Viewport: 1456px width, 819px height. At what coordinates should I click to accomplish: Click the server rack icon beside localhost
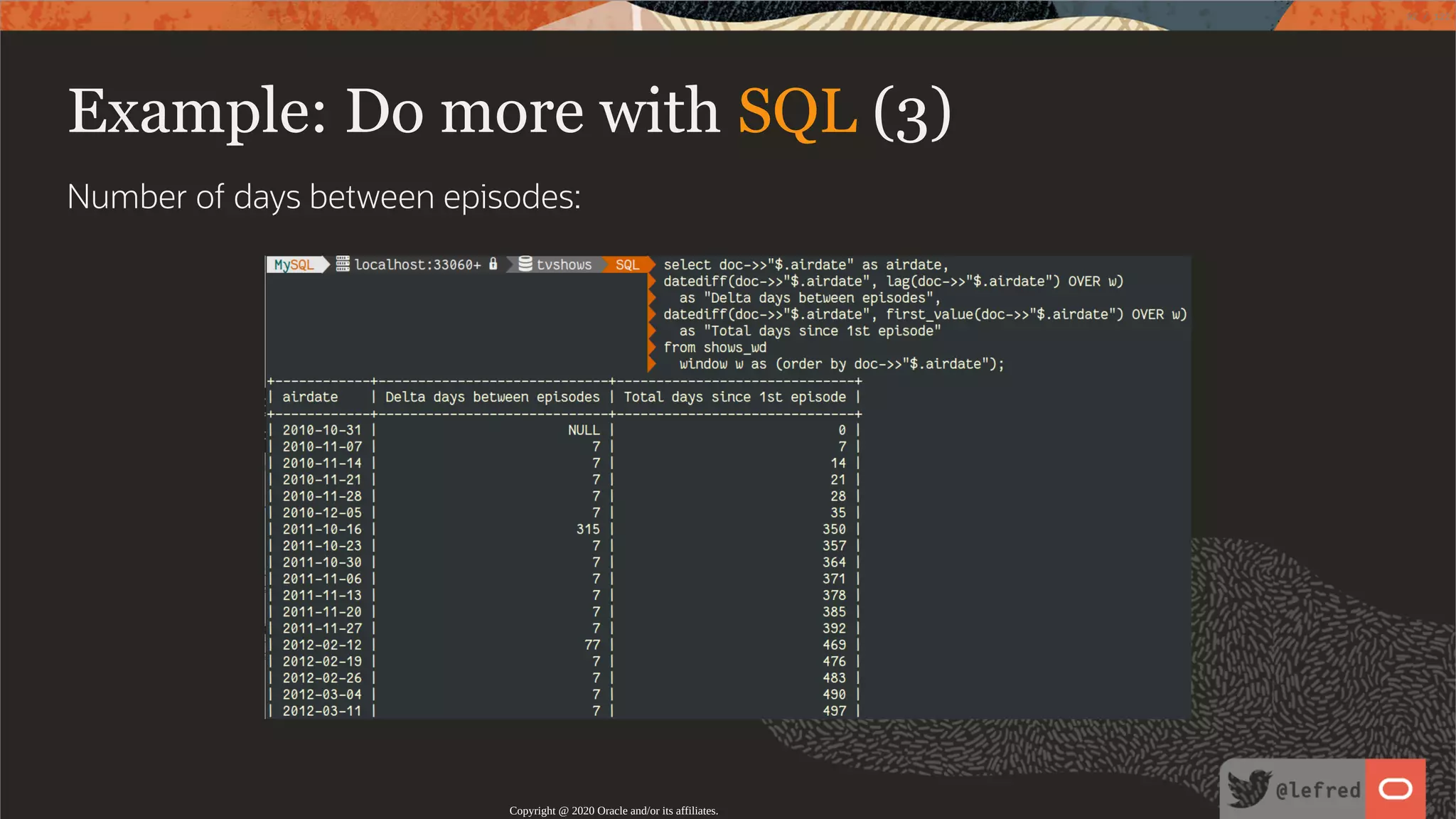(x=343, y=264)
